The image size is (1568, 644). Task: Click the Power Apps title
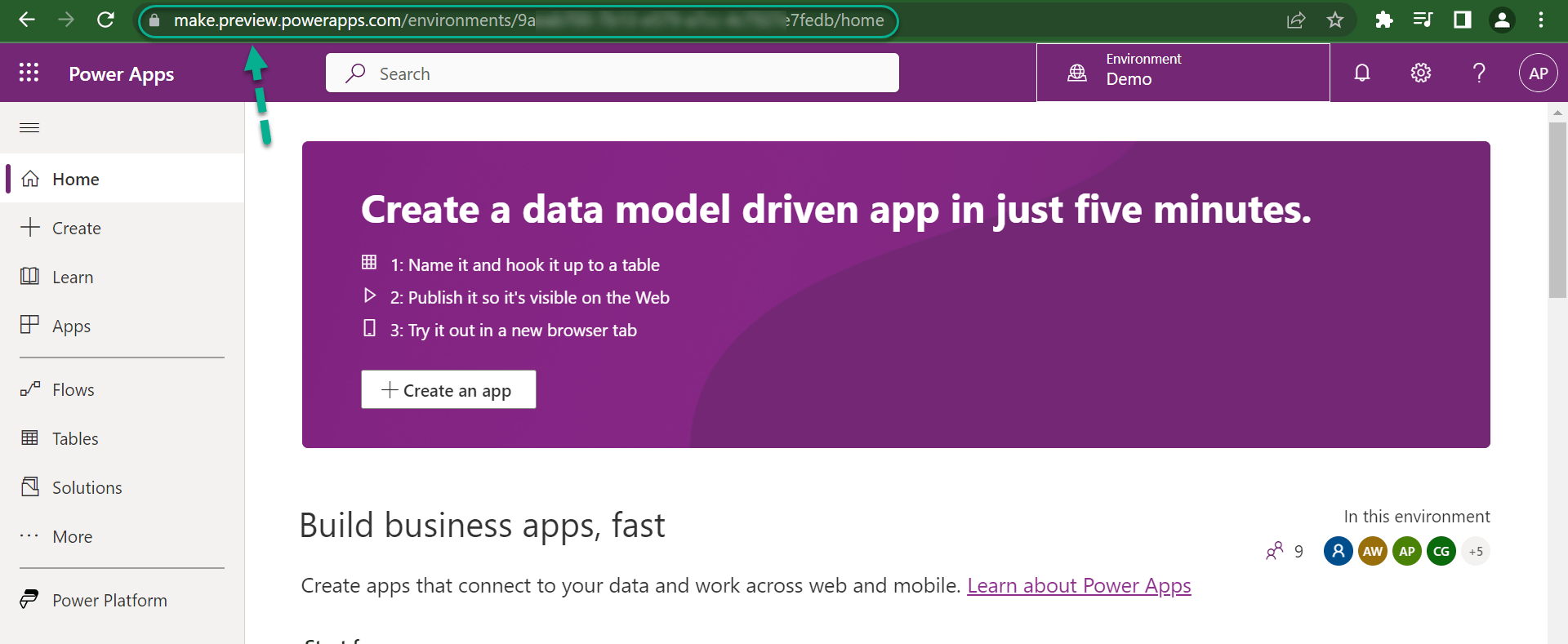coord(122,73)
